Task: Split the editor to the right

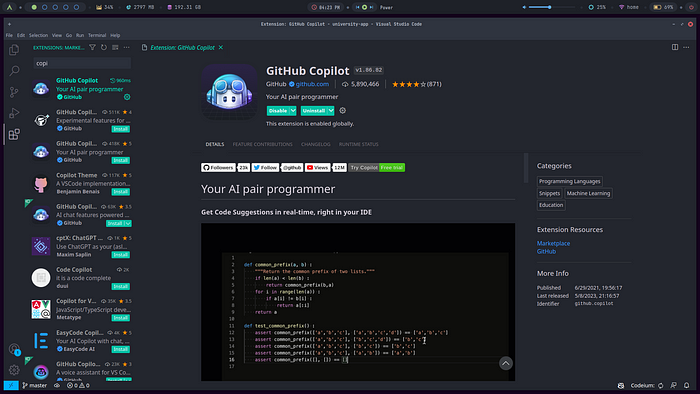Action: 675,47
